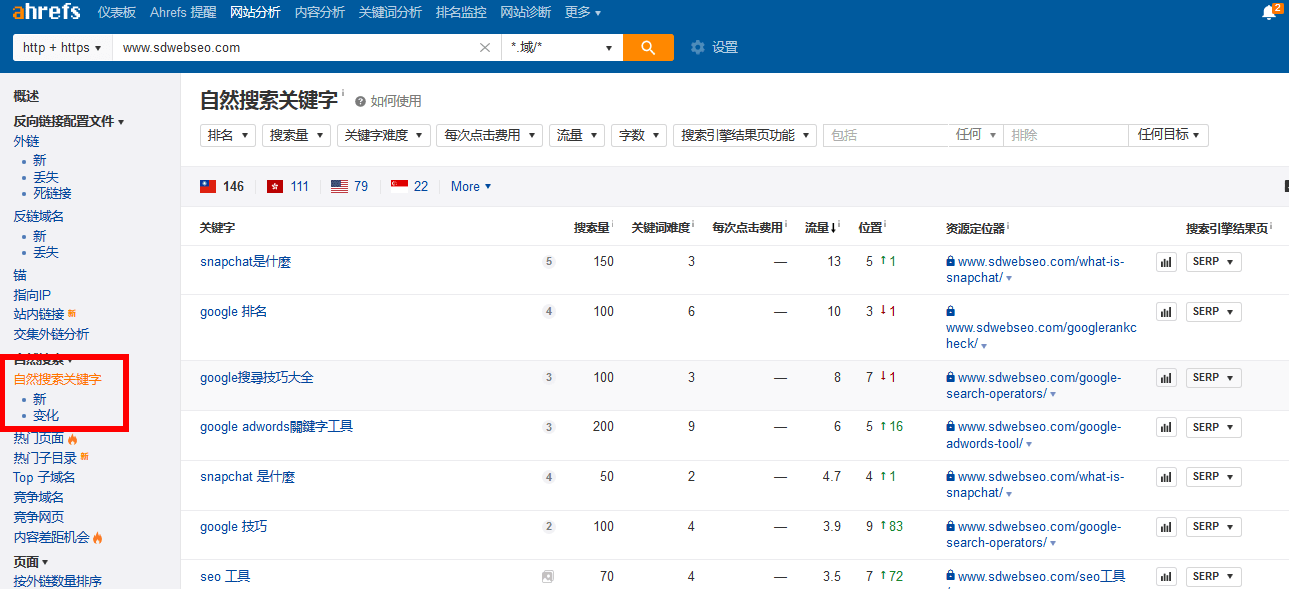Click SERP features badge 4 for google 排名
This screenshot has height=589, width=1289.
click(x=548, y=312)
